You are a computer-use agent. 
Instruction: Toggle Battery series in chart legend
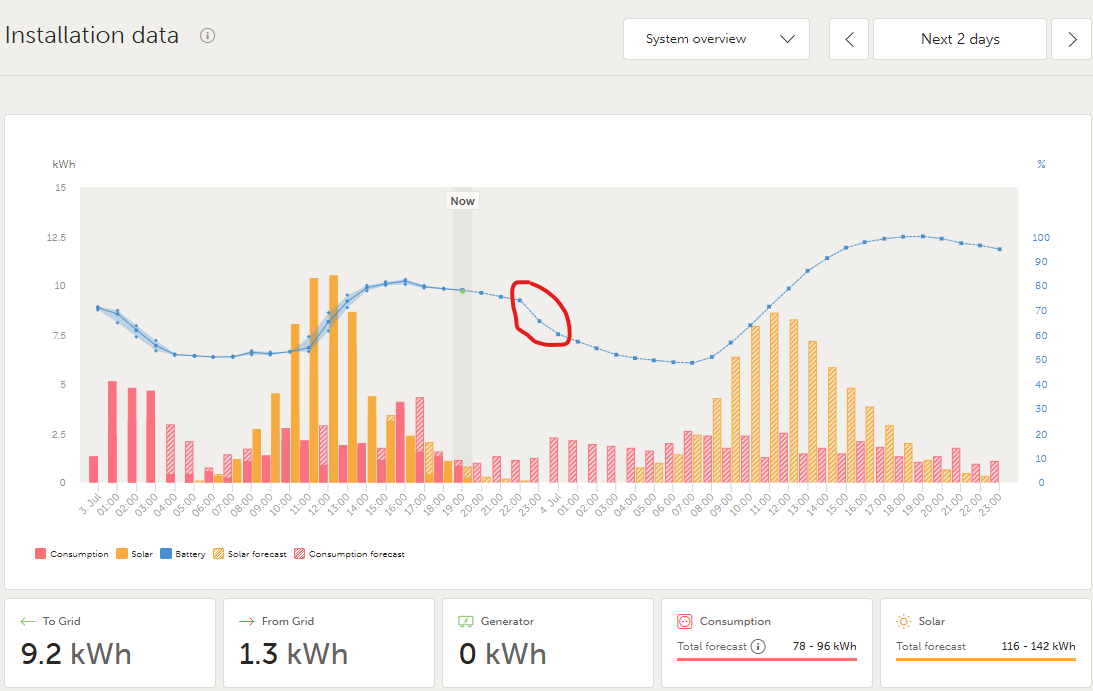183,553
